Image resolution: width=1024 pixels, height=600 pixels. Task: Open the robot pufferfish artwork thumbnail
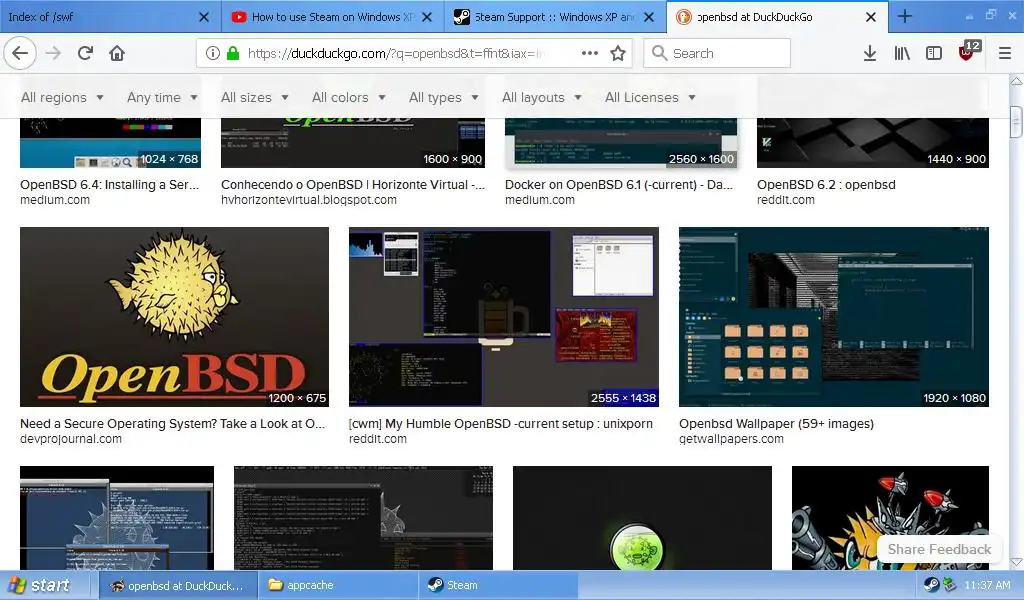coord(890,518)
